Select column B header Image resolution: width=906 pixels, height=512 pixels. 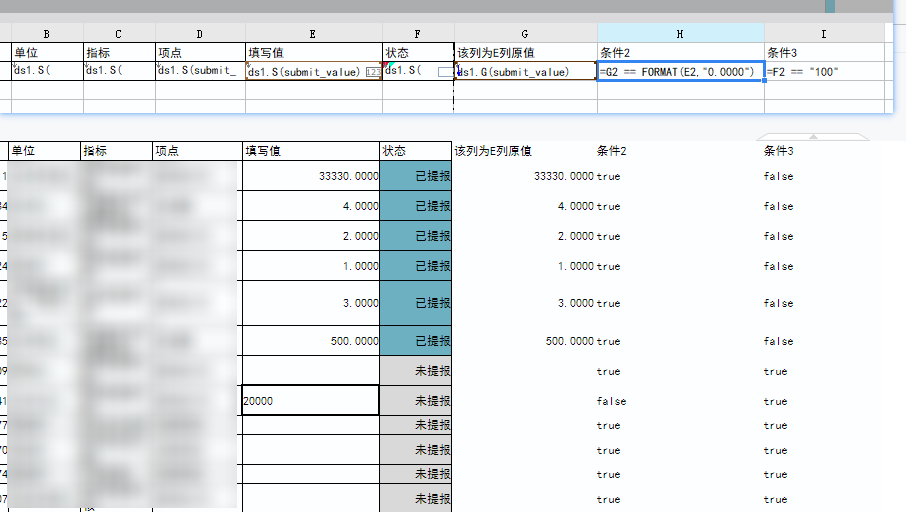pos(46,34)
